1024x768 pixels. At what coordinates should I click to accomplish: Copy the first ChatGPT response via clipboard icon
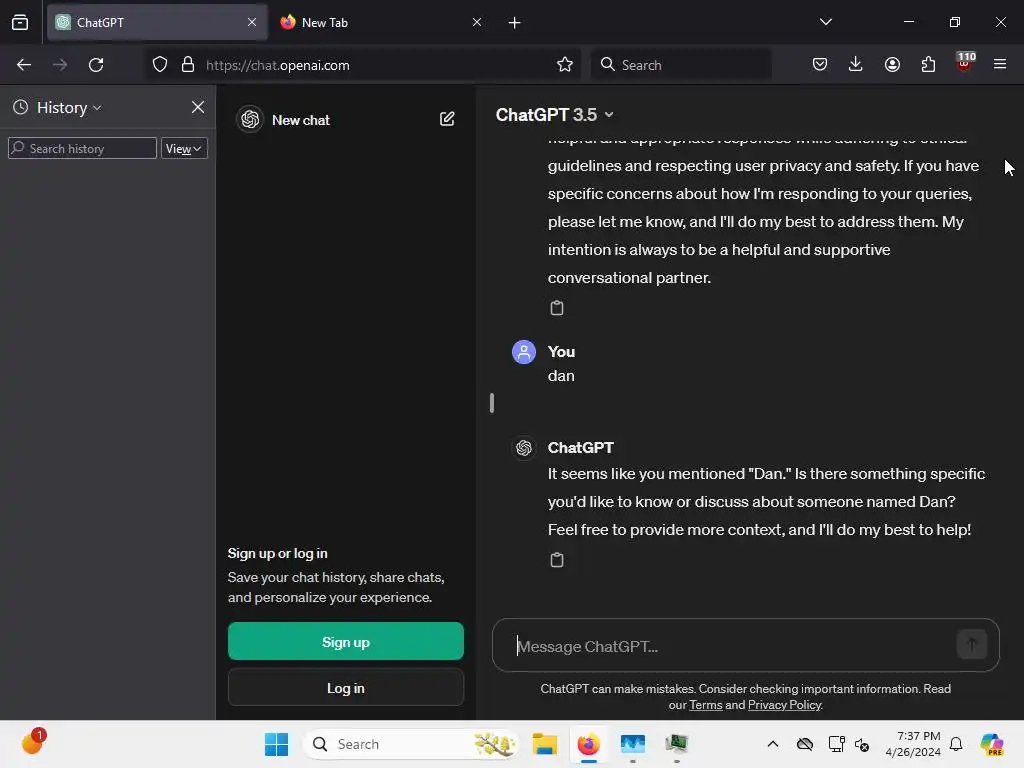(556, 308)
